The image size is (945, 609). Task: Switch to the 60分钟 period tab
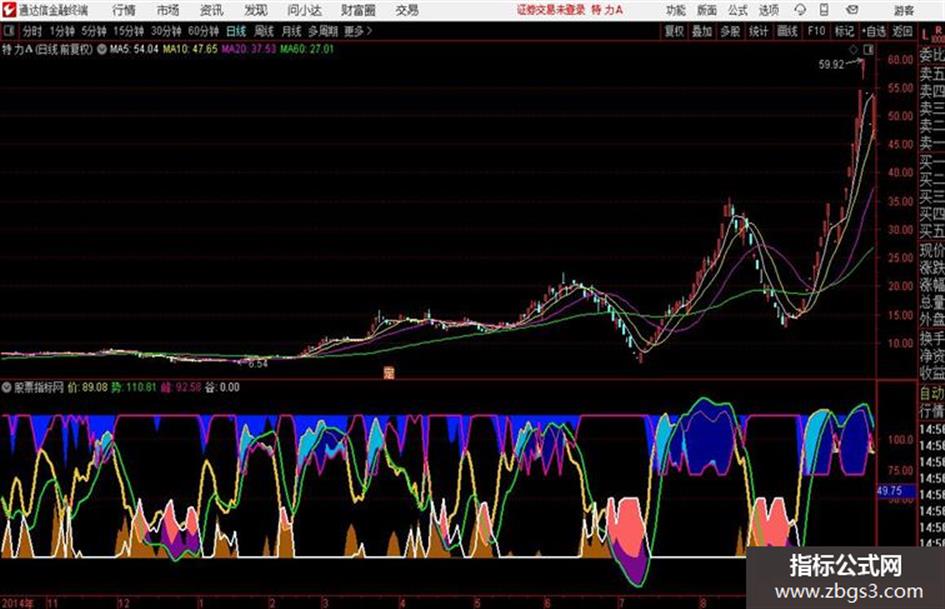[x=203, y=31]
